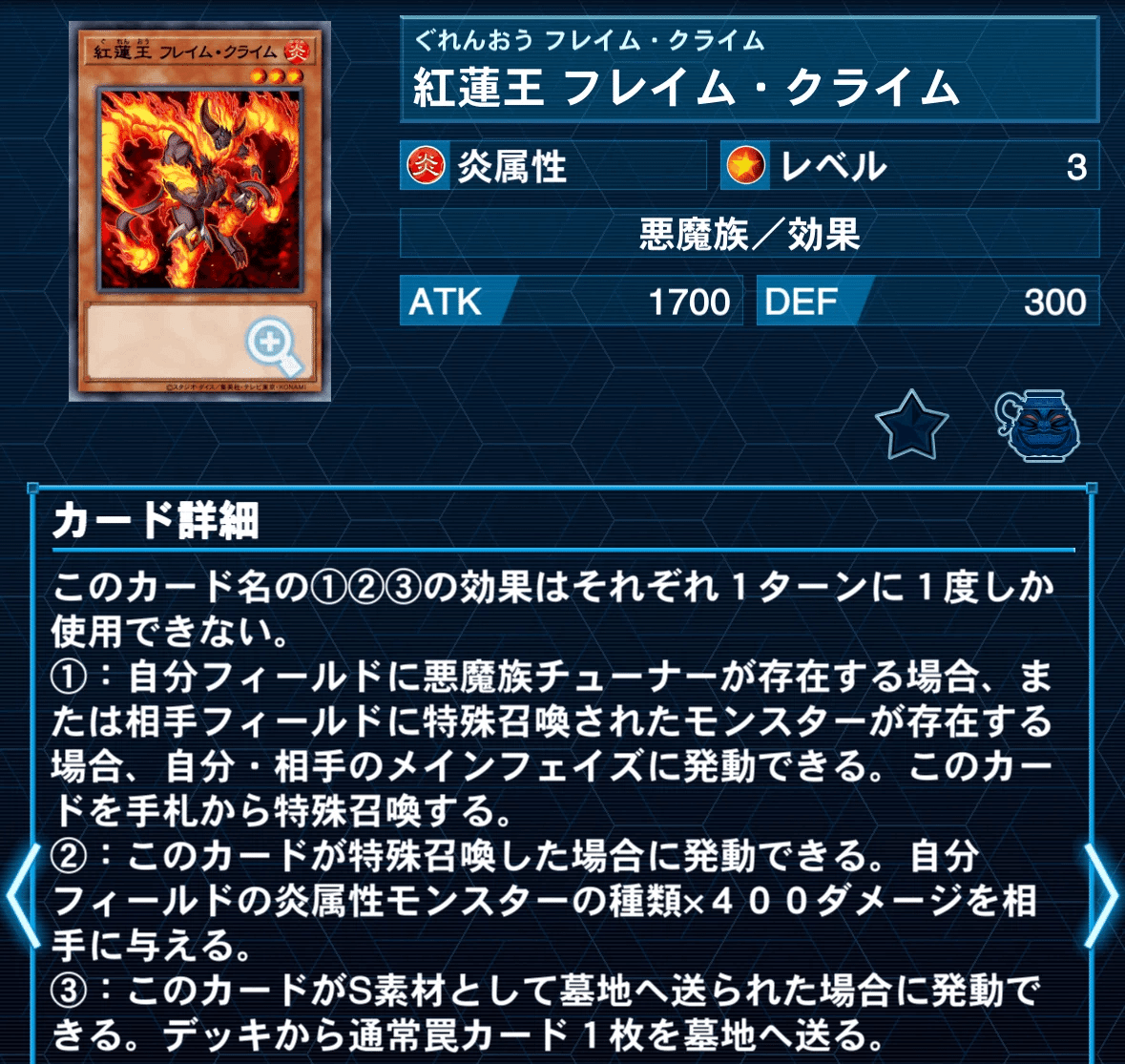The width and height of the screenshot is (1125, 1064).
Task: Click the レベル 3 level field
Action: 909,166
